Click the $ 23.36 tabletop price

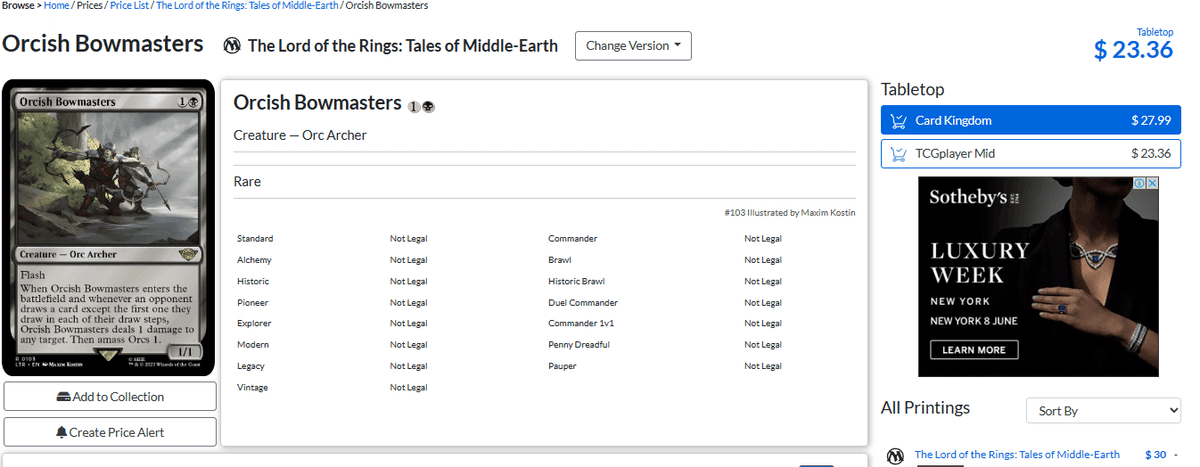(x=1133, y=50)
